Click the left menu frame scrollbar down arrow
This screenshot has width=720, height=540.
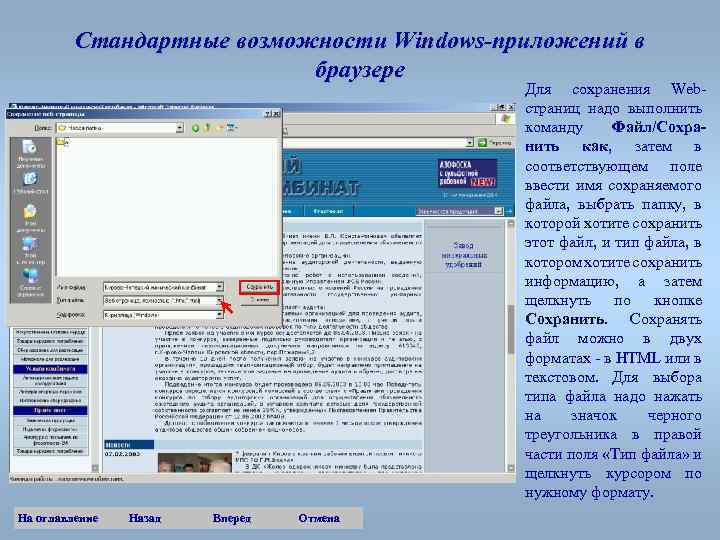(95, 468)
